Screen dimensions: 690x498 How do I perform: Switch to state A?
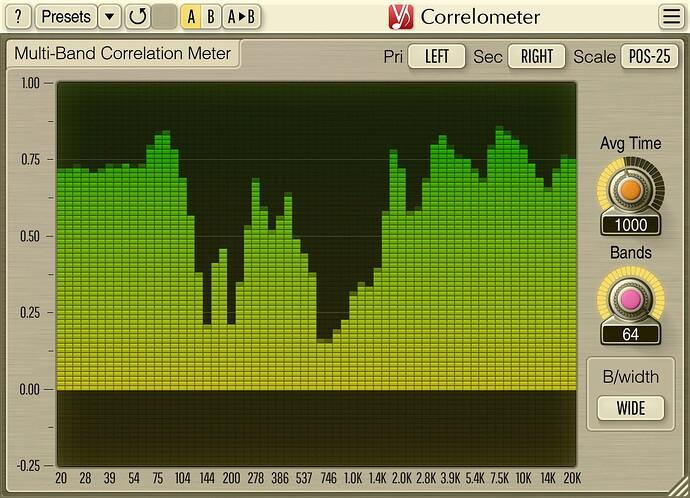pyautogui.click(x=190, y=16)
